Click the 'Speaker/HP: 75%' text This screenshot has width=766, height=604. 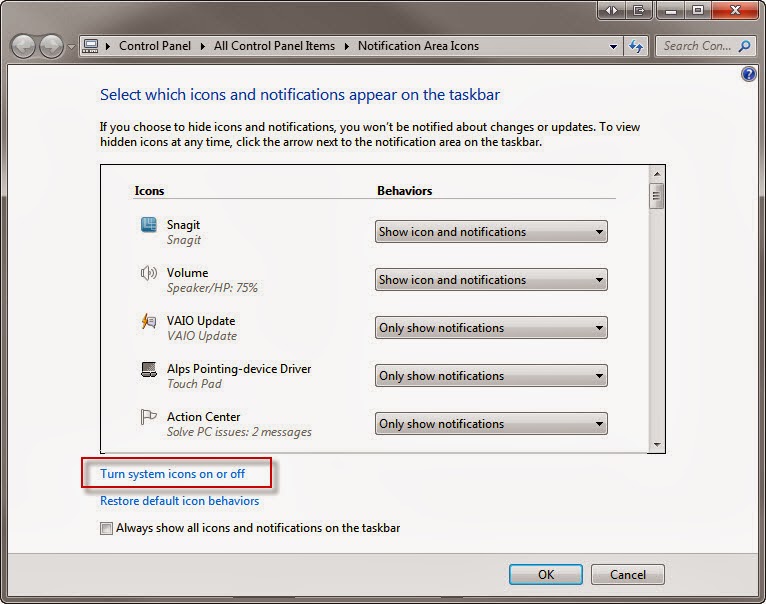tap(212, 288)
